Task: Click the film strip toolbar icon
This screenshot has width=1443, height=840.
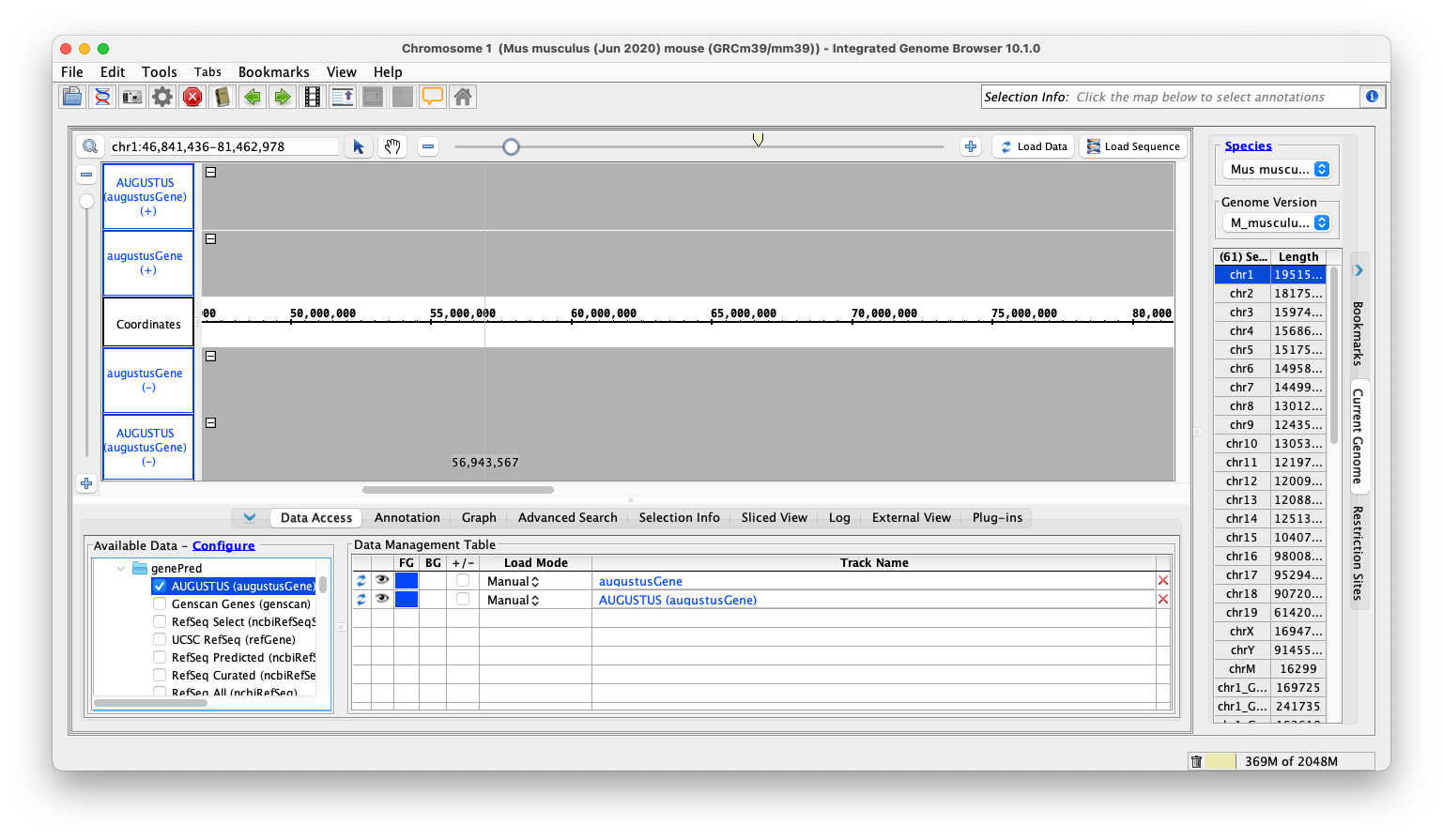Action: (313, 97)
